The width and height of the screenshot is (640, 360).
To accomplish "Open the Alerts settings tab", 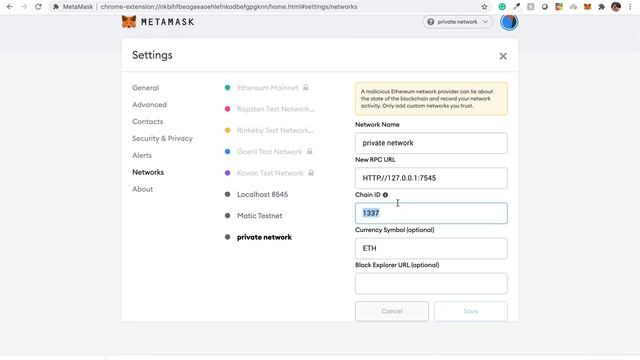I will click(142, 155).
